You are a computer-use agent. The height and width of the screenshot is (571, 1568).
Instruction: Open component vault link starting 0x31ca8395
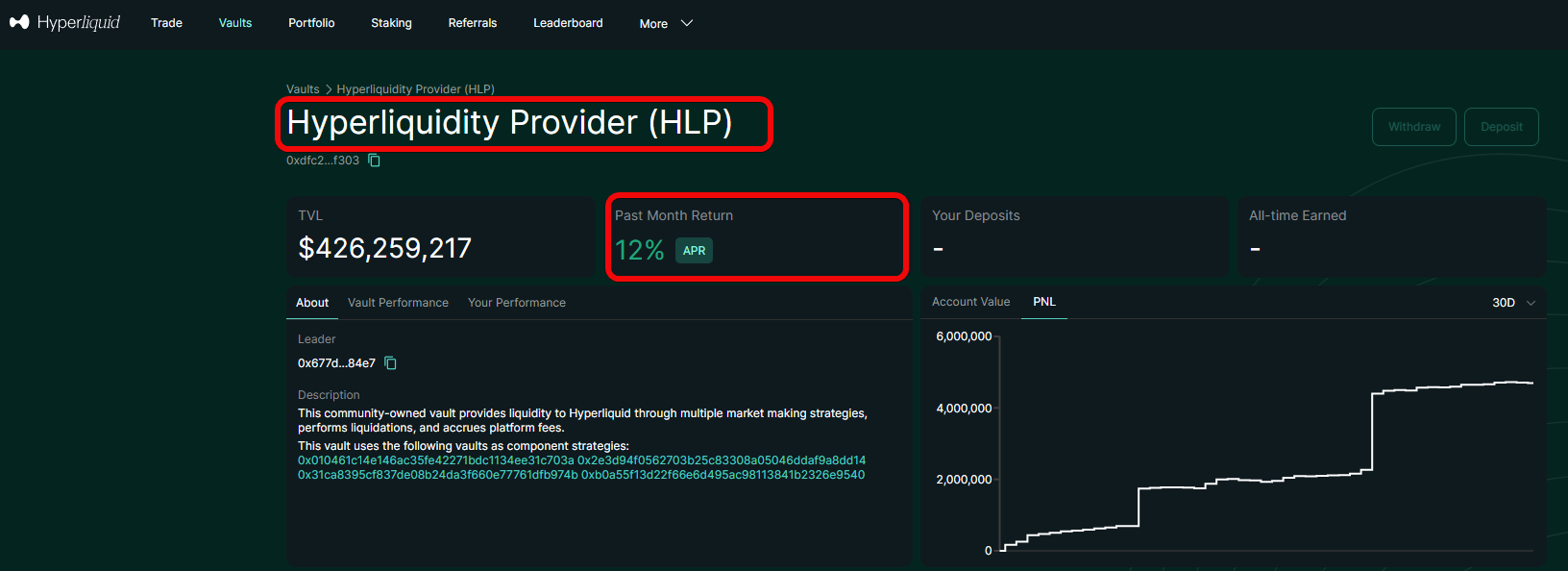pyautogui.click(x=437, y=475)
